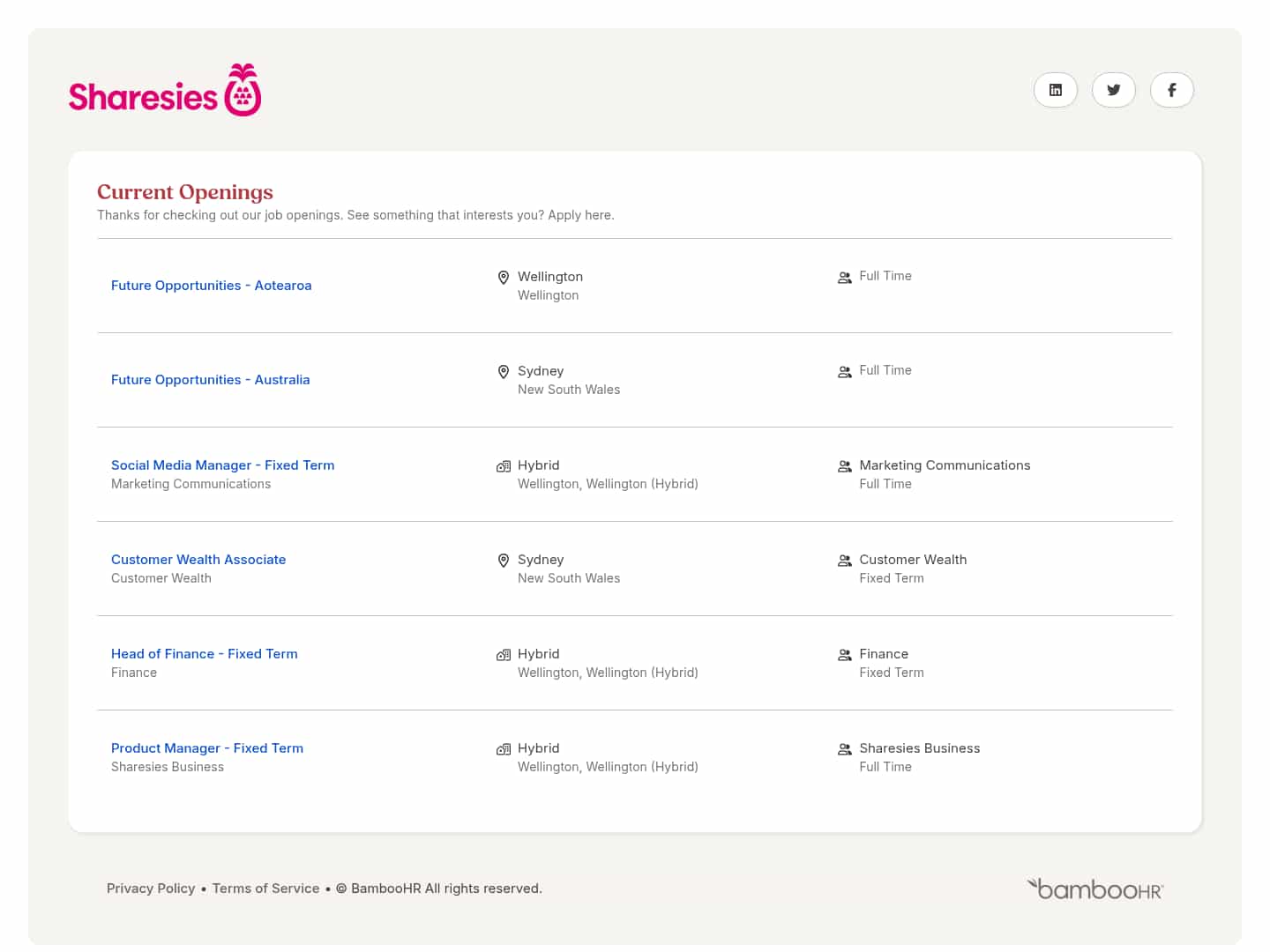The image size is (1270, 952).
Task: Click 'Wellington, Wellington (Hybrid)' in Social Media Manager row
Action: click(x=608, y=484)
